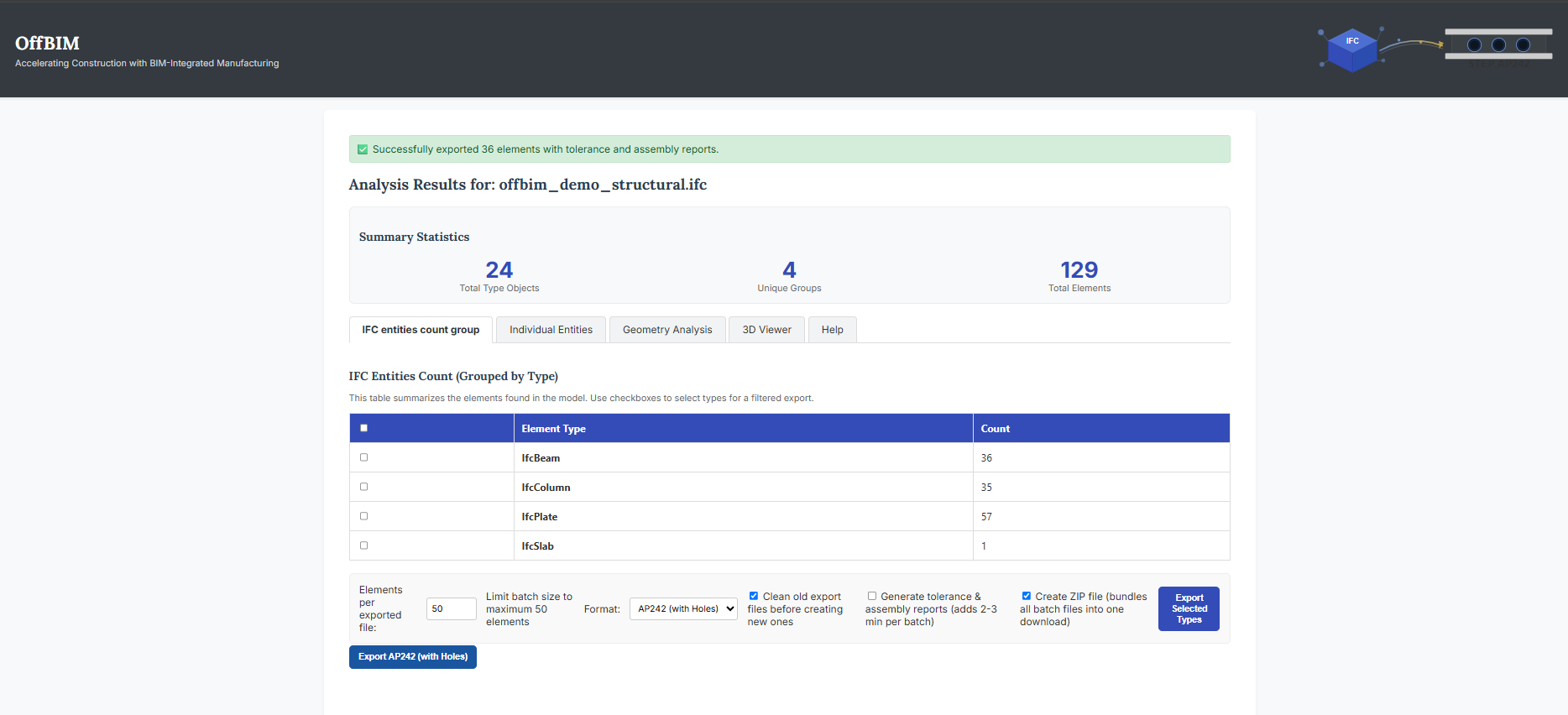The image size is (1568, 715).
Task: Open the Help tab
Action: (832, 330)
